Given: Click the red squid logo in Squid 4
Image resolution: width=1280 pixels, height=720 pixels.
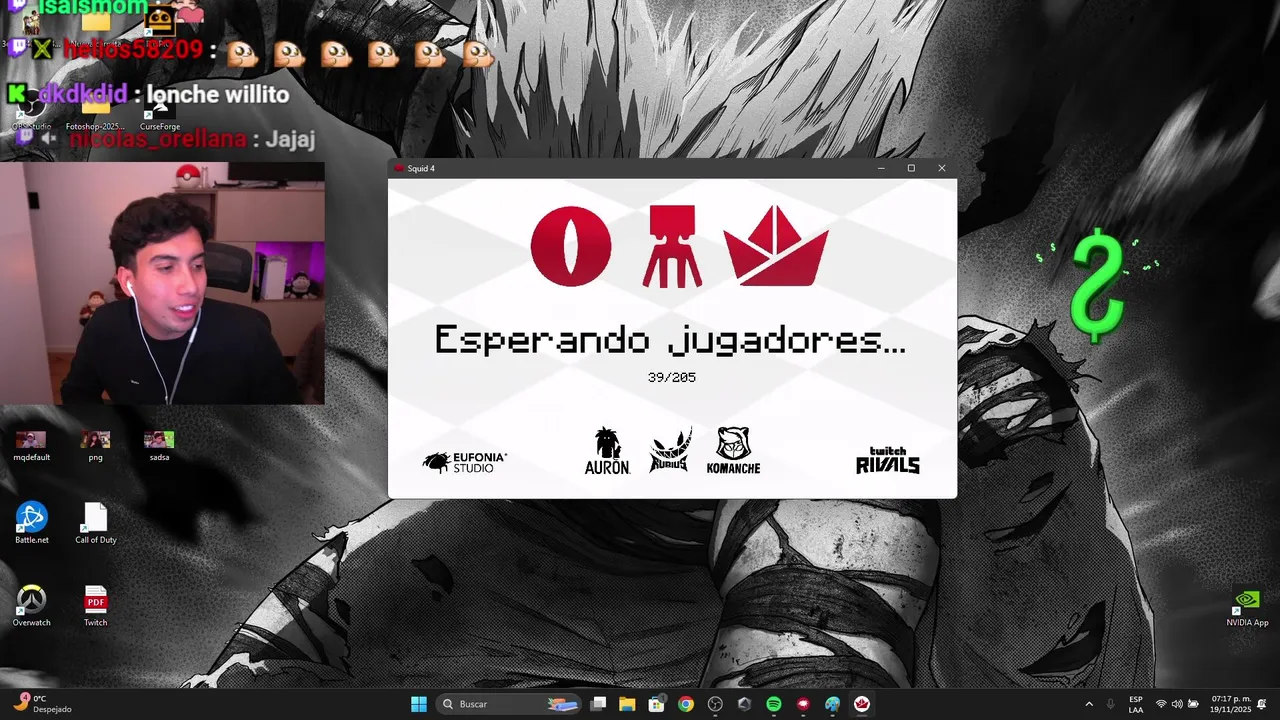Looking at the screenshot, I should pos(672,247).
